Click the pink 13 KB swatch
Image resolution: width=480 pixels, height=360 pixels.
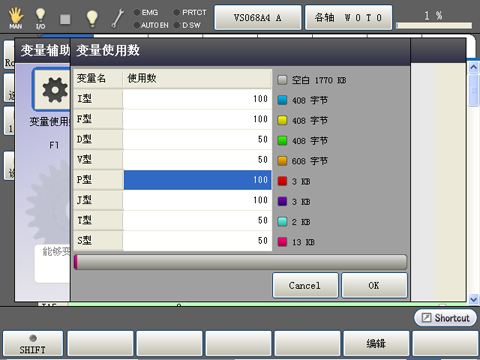[282, 242]
